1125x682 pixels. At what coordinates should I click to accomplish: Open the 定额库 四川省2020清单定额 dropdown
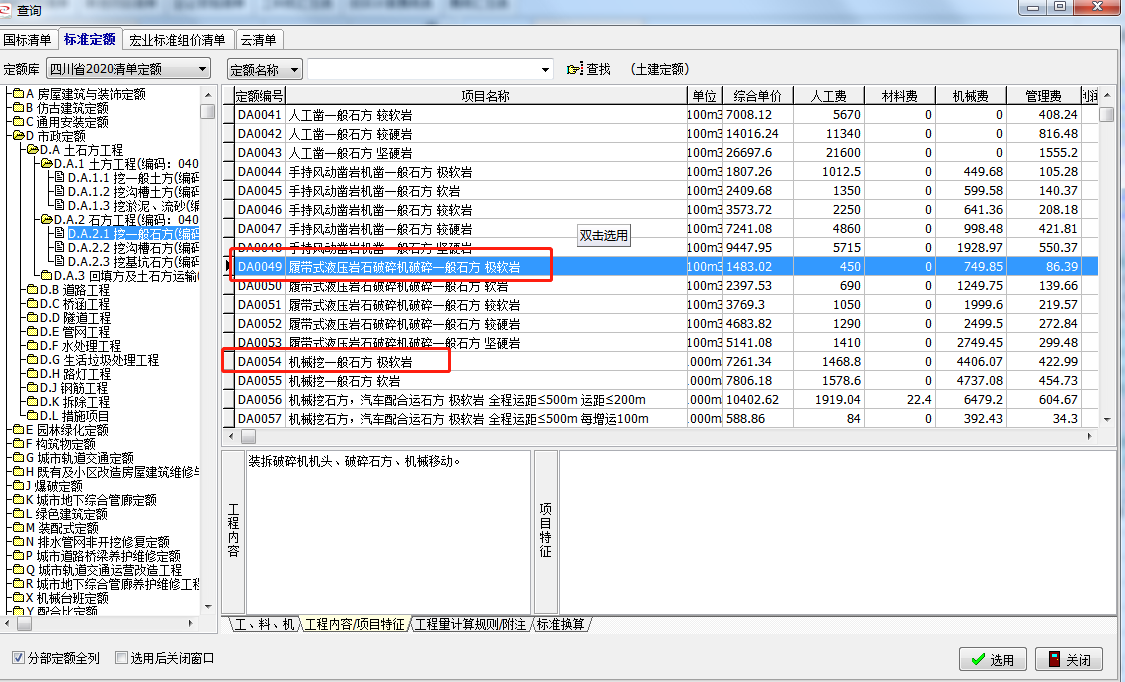[202, 69]
